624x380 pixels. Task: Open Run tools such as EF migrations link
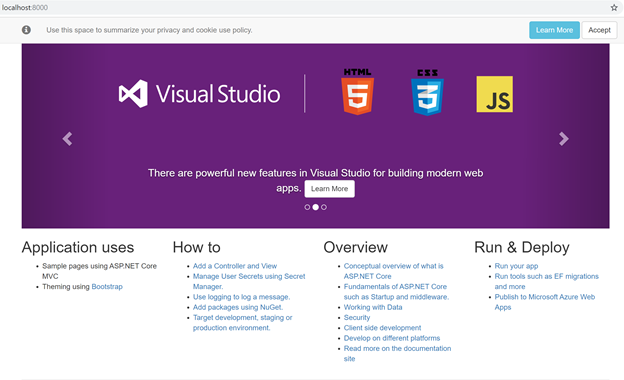point(547,281)
